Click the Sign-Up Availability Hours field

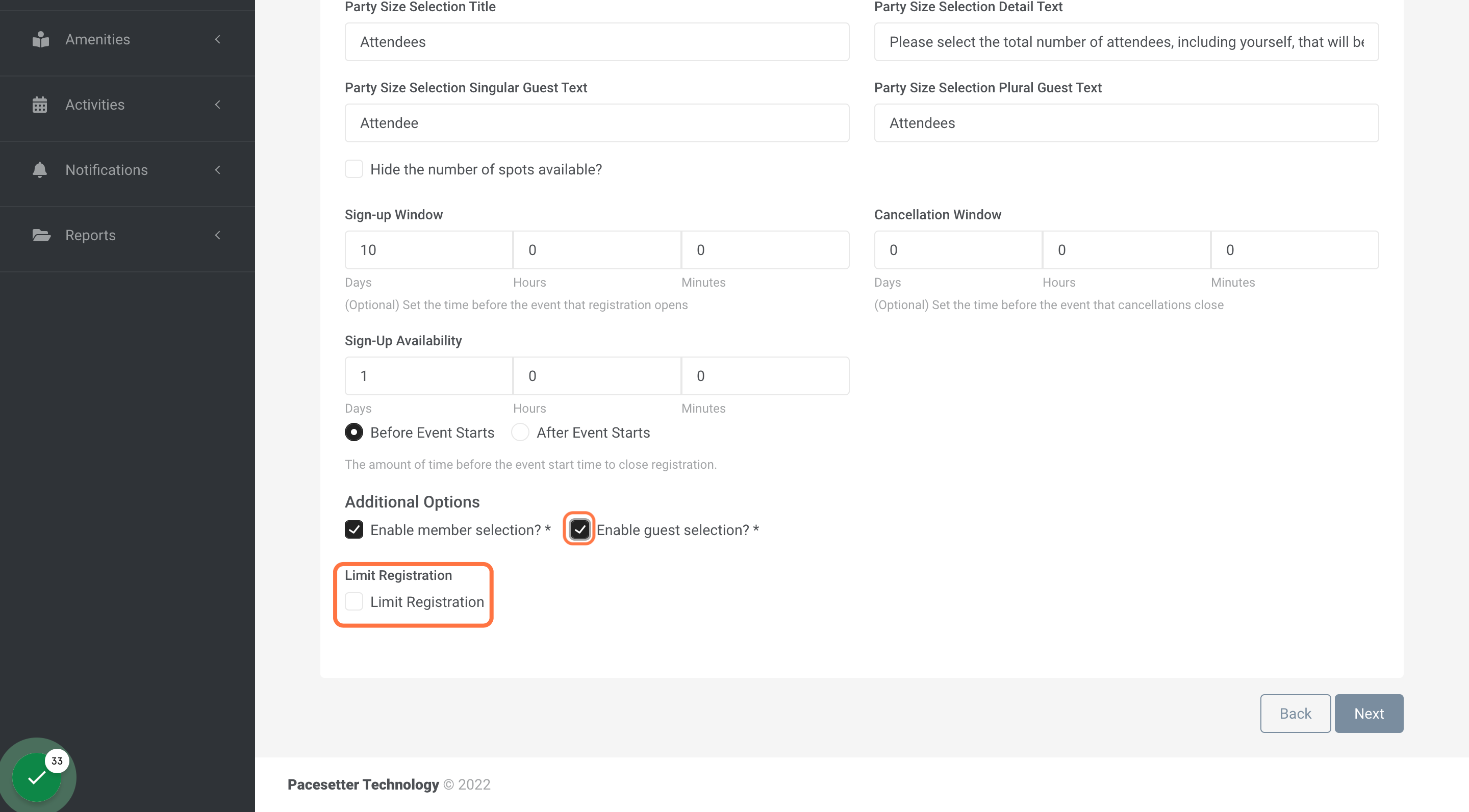tap(597, 376)
